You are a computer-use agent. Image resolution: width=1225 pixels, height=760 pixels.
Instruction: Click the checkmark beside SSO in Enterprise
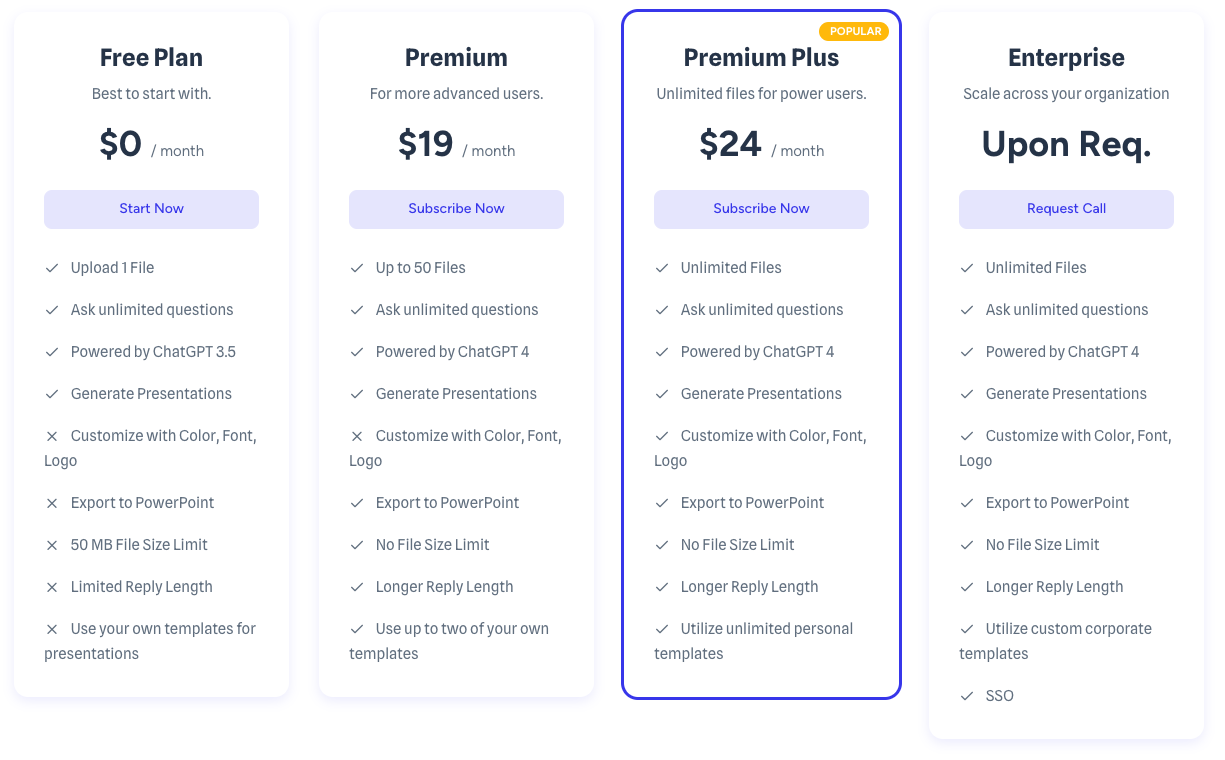tap(967, 696)
